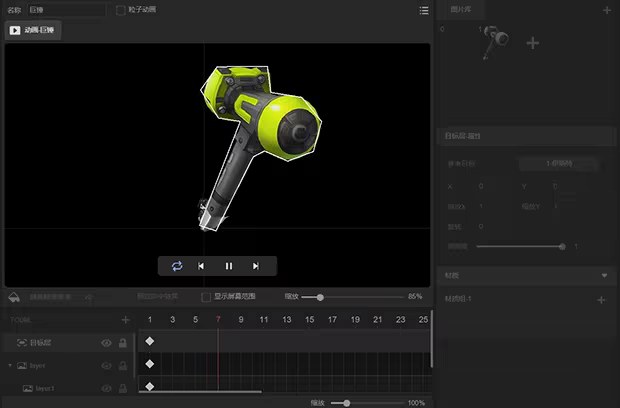
Task: Open the 参考目标 dropdown in properties
Action: click(x=558, y=163)
